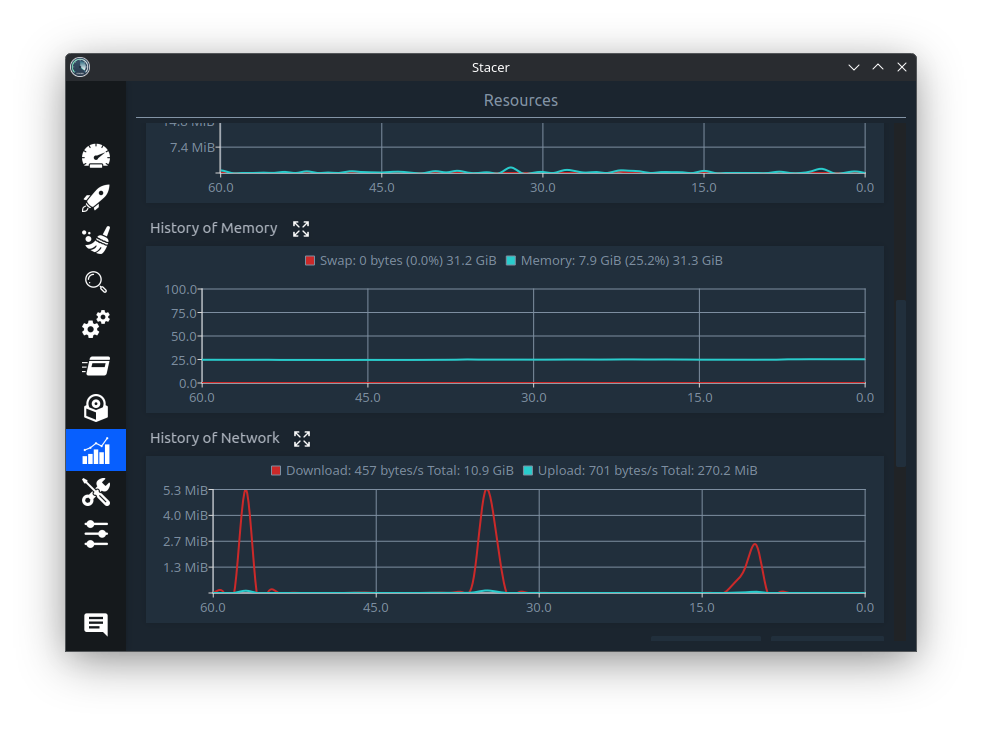Open Helpers wrench and screwdriver icon

96,492
